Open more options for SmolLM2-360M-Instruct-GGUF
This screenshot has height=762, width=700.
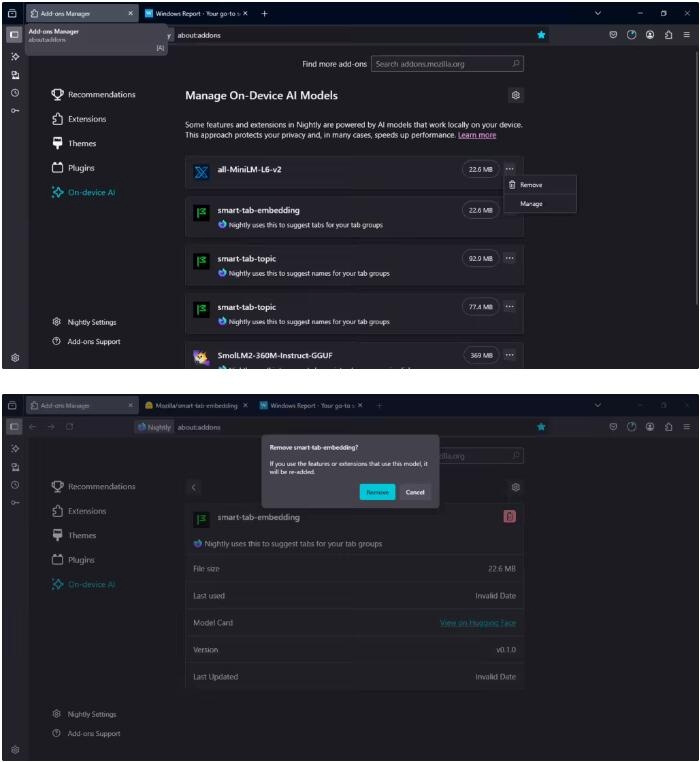(x=509, y=355)
